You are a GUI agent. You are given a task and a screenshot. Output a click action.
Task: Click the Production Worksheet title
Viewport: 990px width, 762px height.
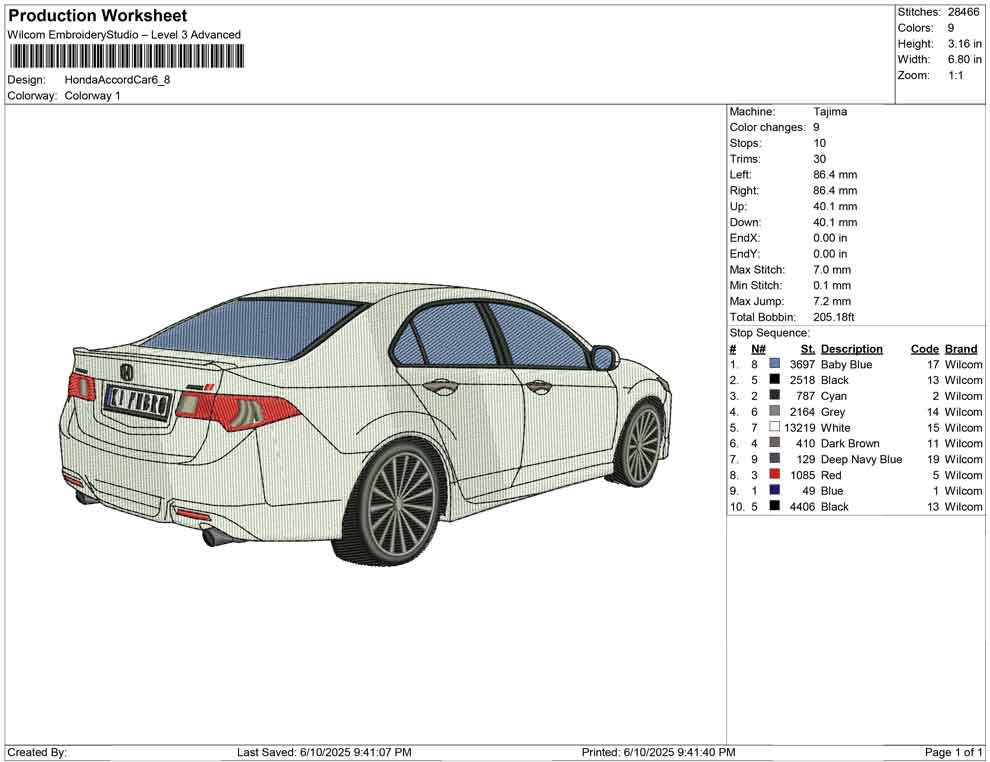[97, 16]
